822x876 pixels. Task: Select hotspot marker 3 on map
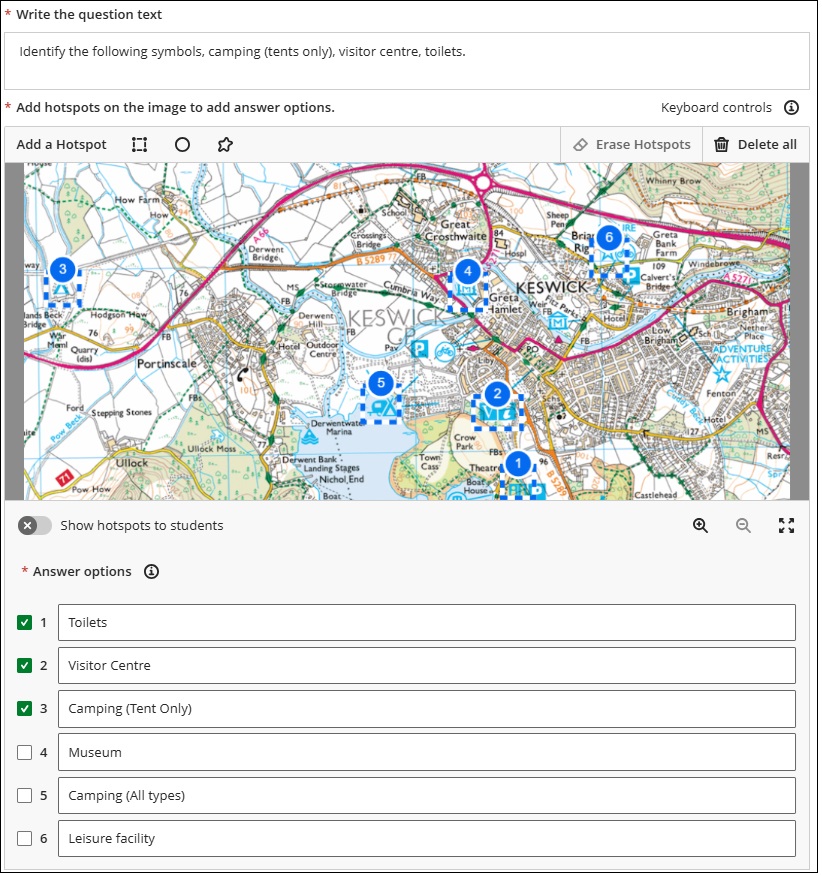click(x=63, y=269)
